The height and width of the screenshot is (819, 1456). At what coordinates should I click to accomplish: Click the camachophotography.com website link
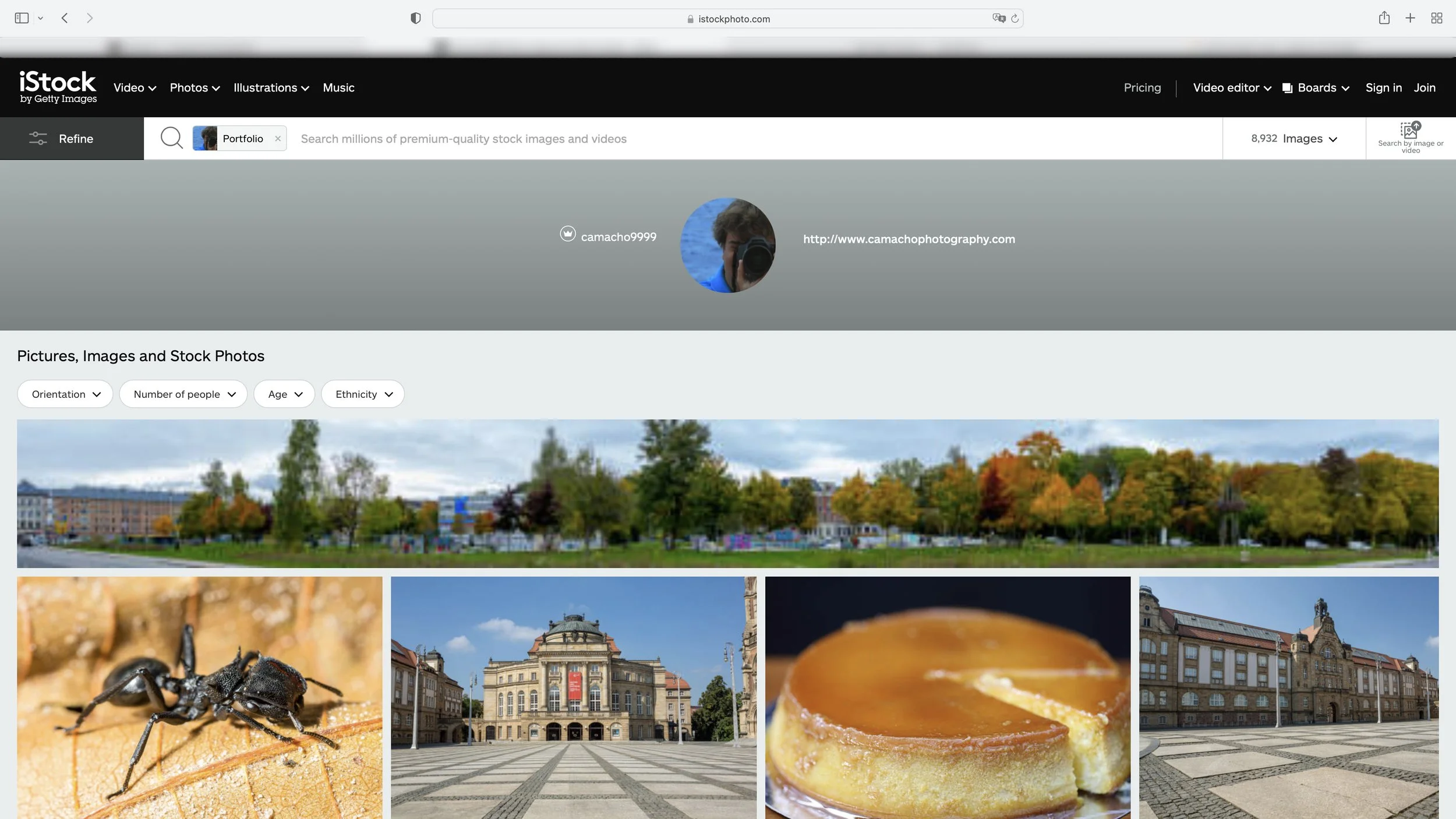tap(909, 239)
